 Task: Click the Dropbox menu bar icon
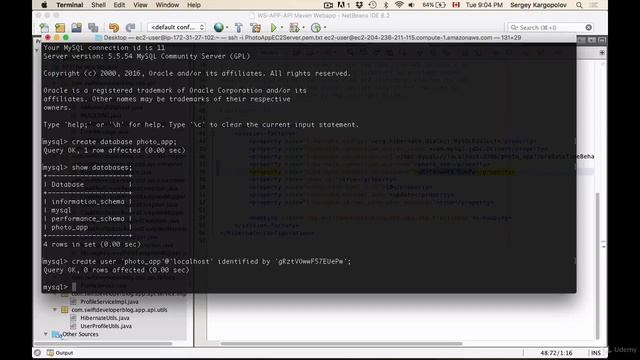click(x=359, y=5)
